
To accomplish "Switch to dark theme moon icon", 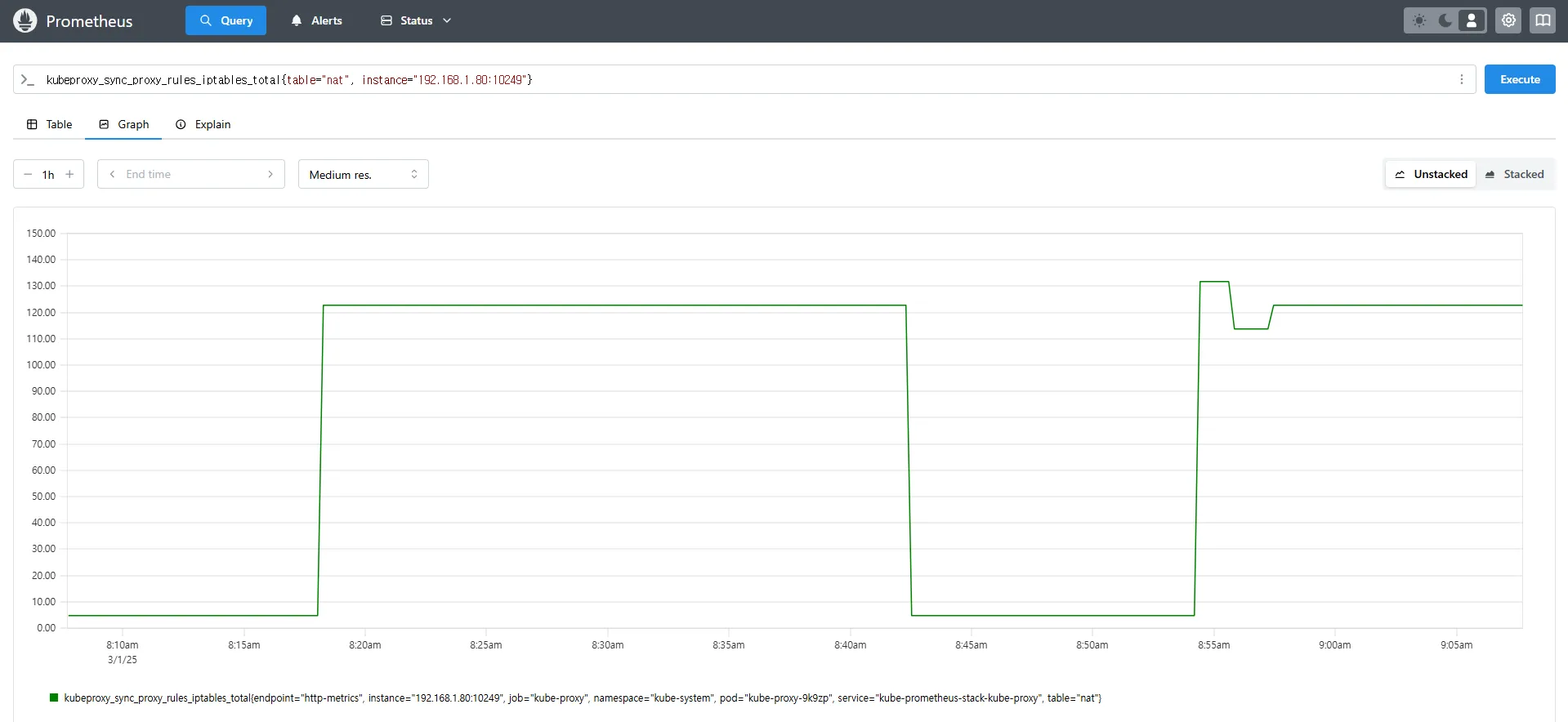I will (1445, 20).
